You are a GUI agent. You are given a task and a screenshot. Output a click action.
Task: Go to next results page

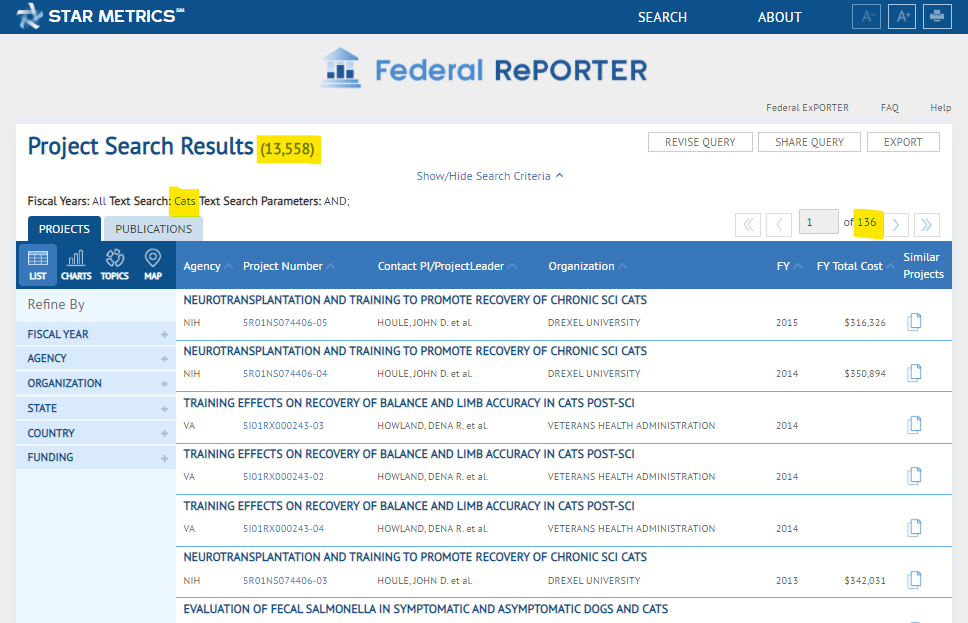tap(896, 224)
